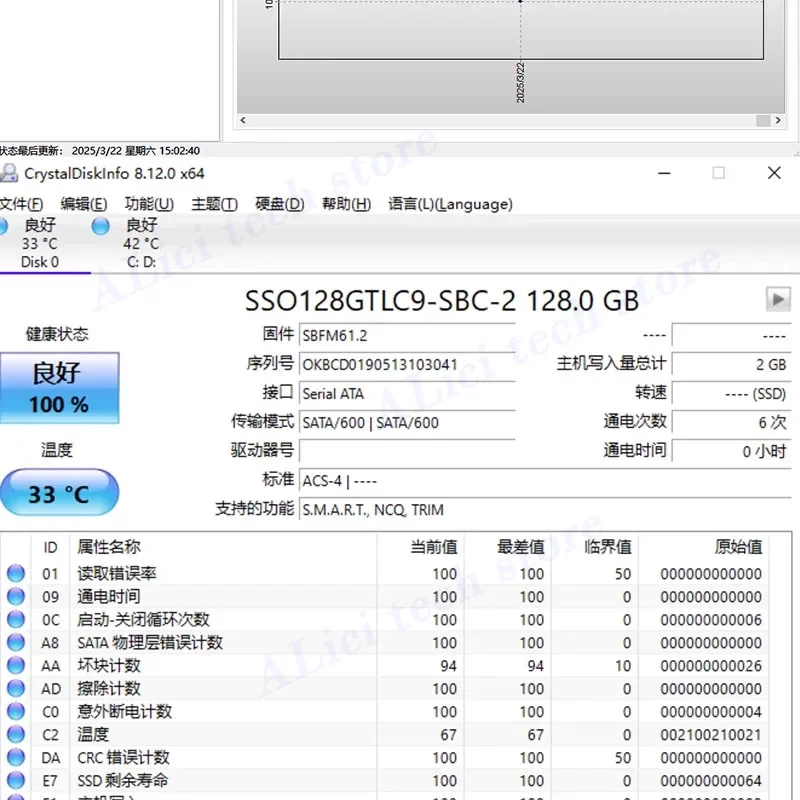Click the 临界值 column header

(595, 547)
